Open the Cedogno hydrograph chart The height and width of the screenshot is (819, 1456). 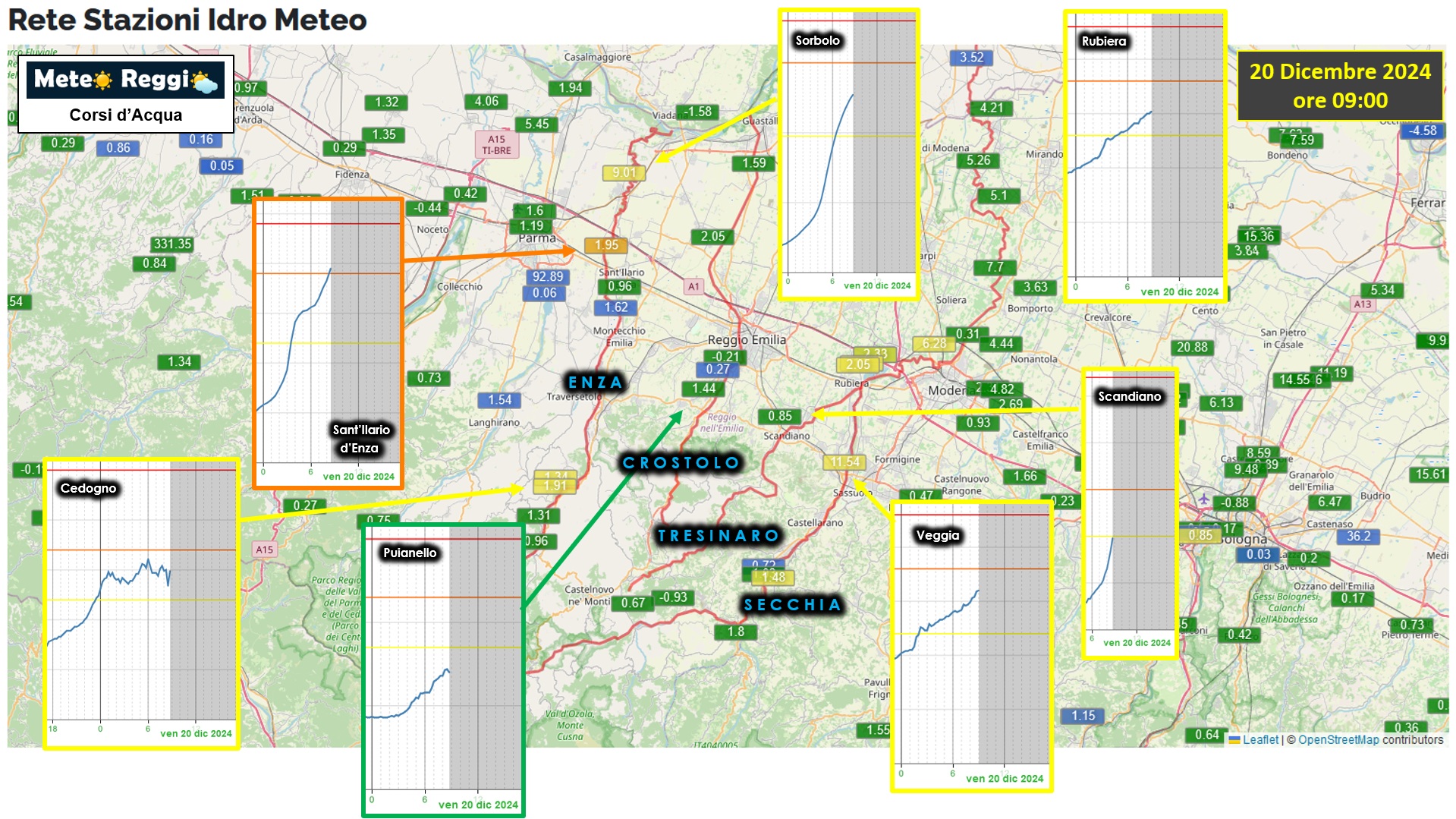pos(141,603)
